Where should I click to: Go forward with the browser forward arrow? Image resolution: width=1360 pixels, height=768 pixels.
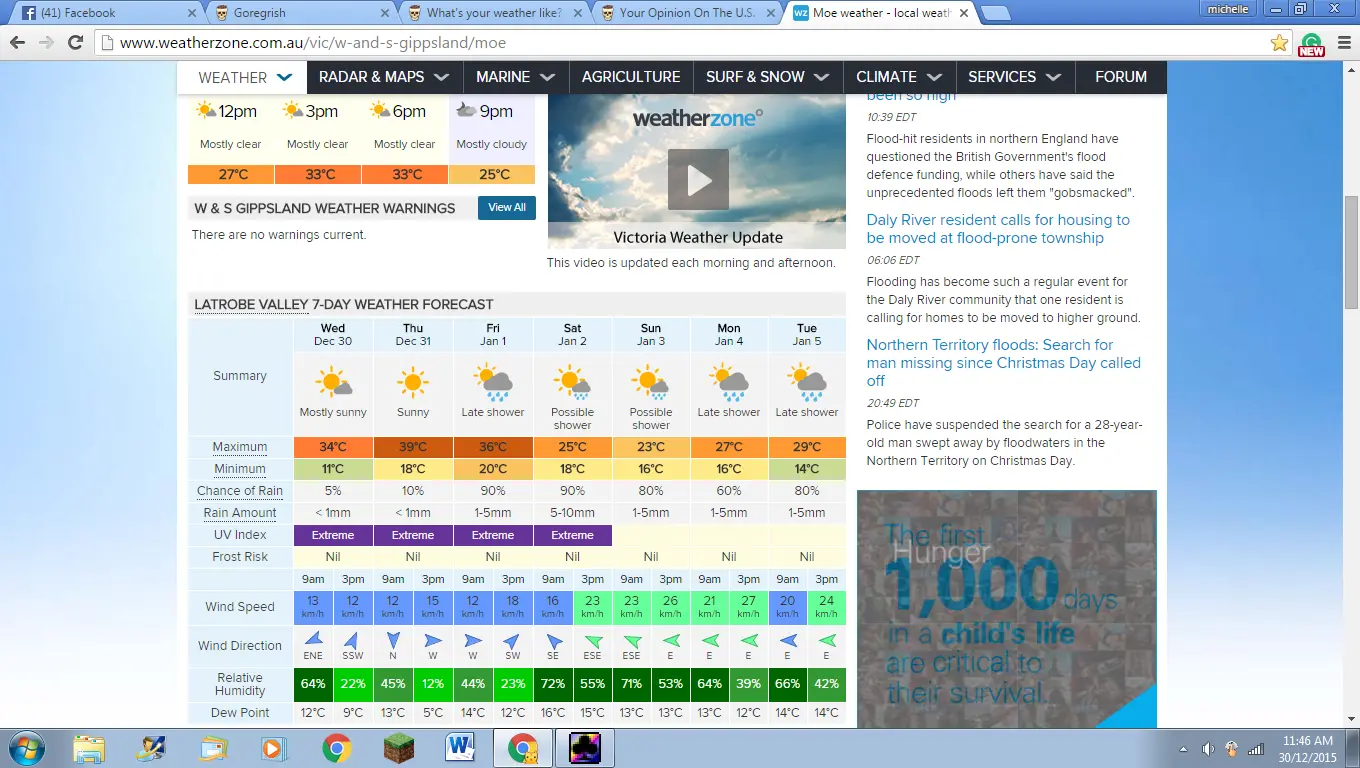[x=46, y=43]
